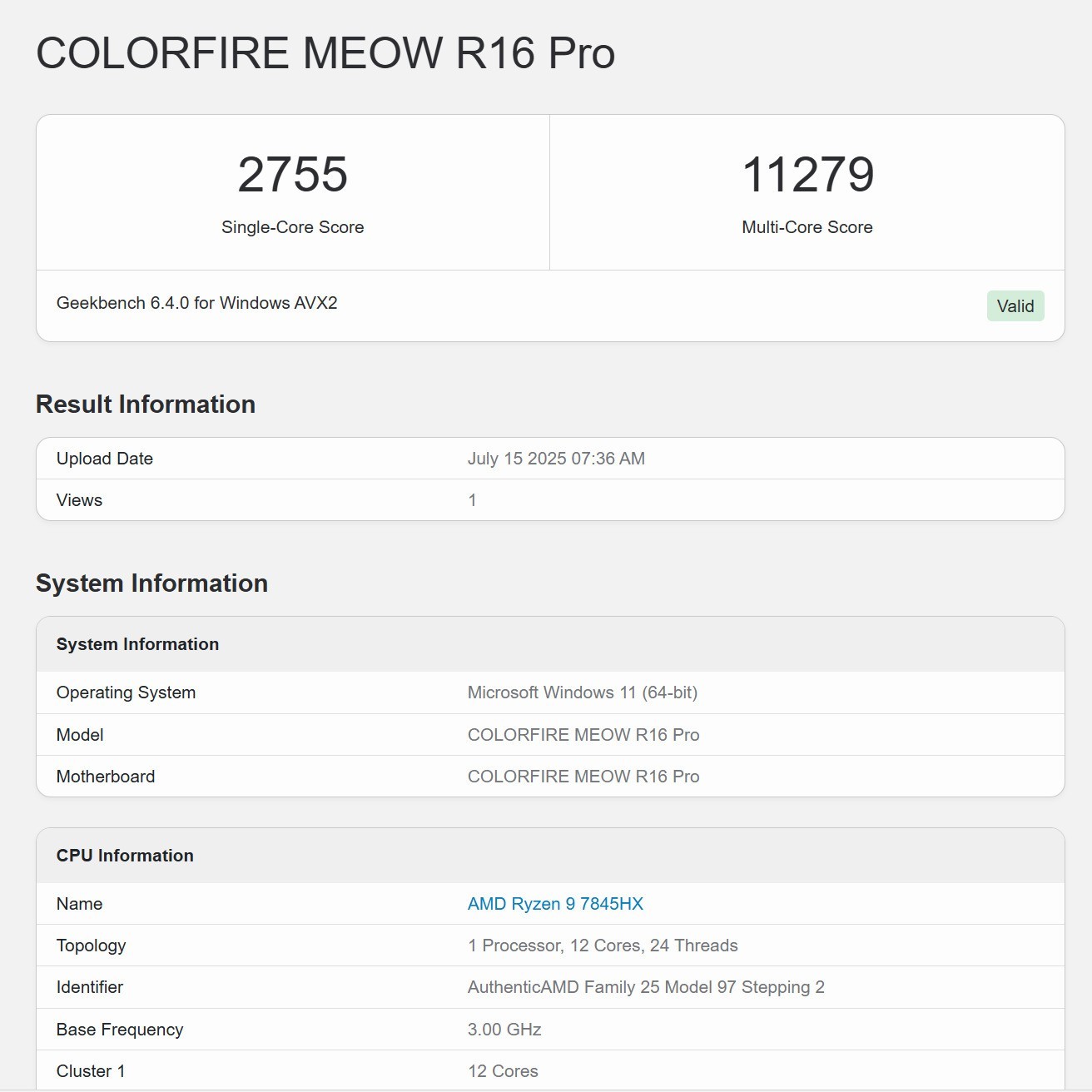Click the Topology value with 12 Cores
The height and width of the screenshot is (1092, 1092).
coord(603,946)
